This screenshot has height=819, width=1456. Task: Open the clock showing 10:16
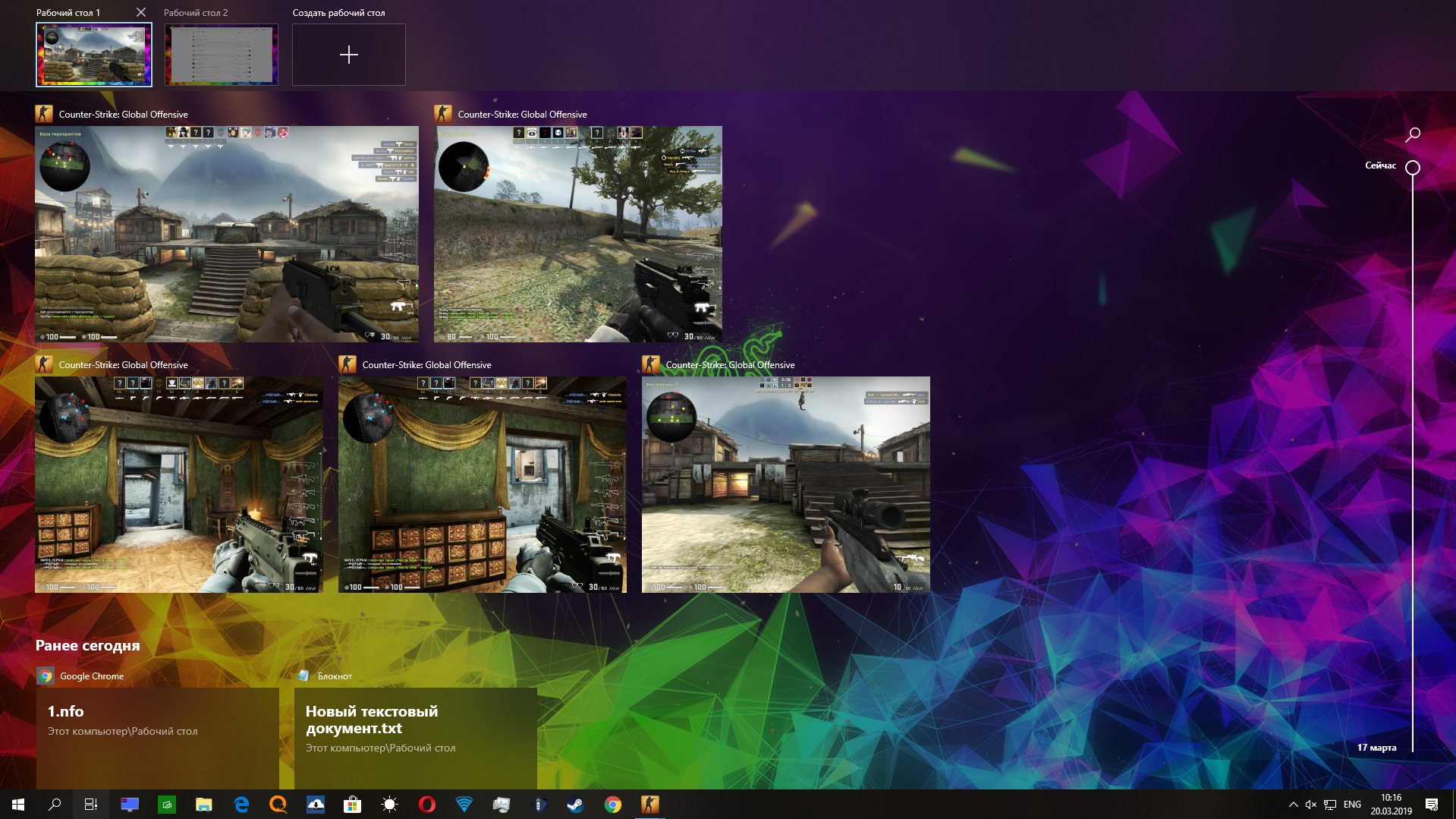coord(1391,805)
